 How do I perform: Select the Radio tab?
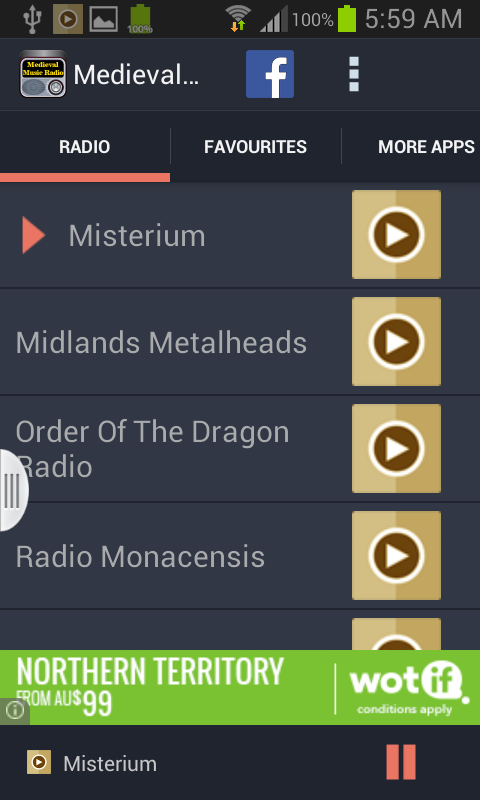tap(85, 147)
